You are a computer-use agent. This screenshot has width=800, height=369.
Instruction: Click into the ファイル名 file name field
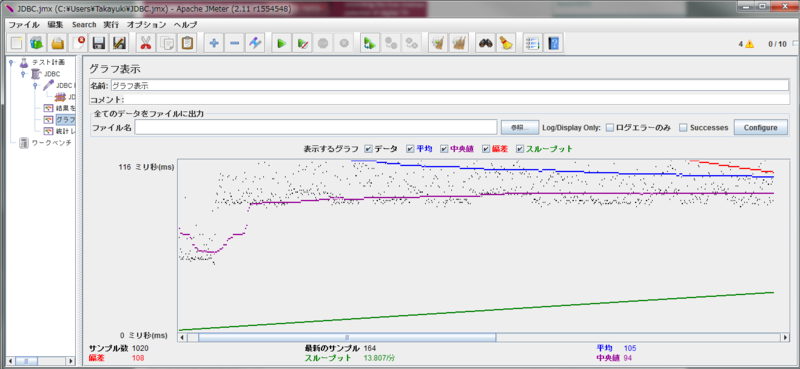(x=316, y=127)
